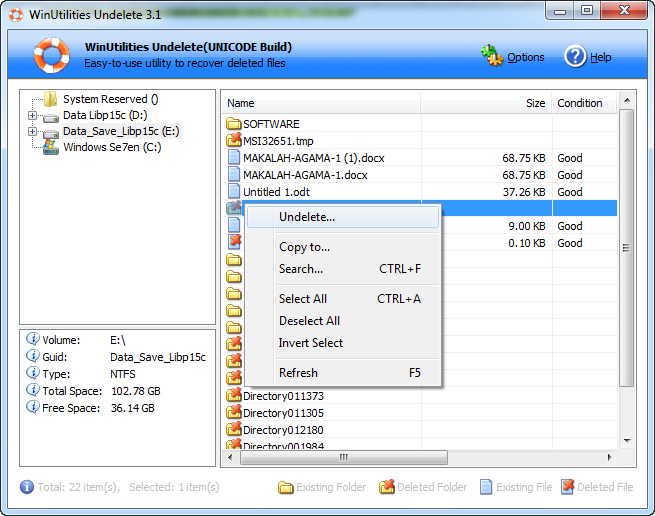
Task: Choose Select All in the context menu
Action: click(343, 299)
